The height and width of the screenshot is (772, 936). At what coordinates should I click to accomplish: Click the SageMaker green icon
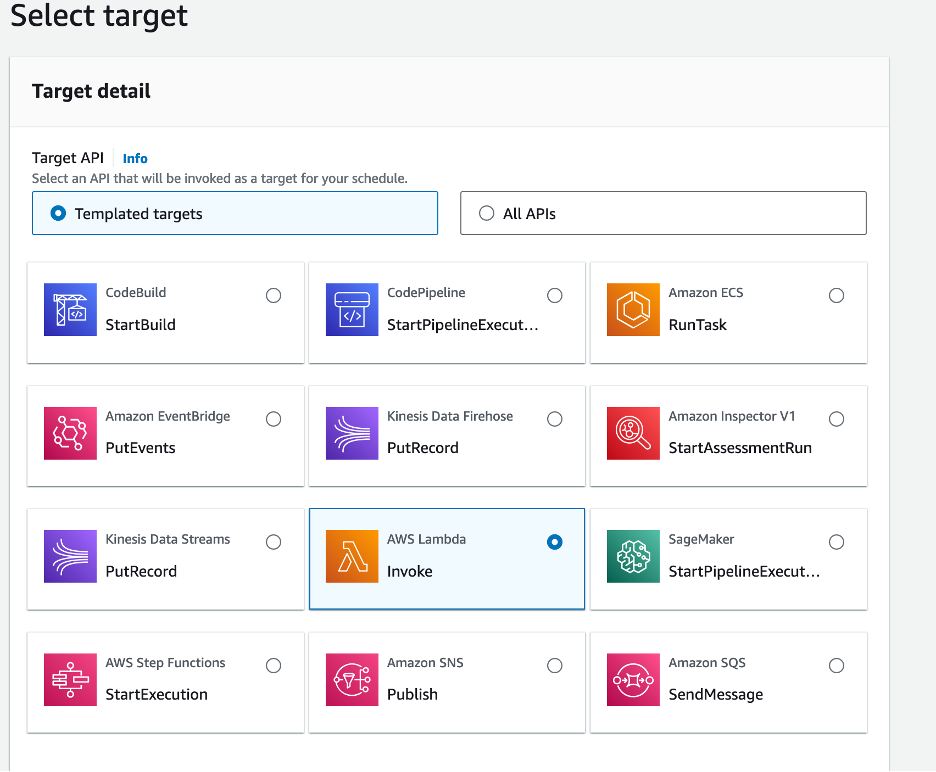pyautogui.click(x=633, y=556)
